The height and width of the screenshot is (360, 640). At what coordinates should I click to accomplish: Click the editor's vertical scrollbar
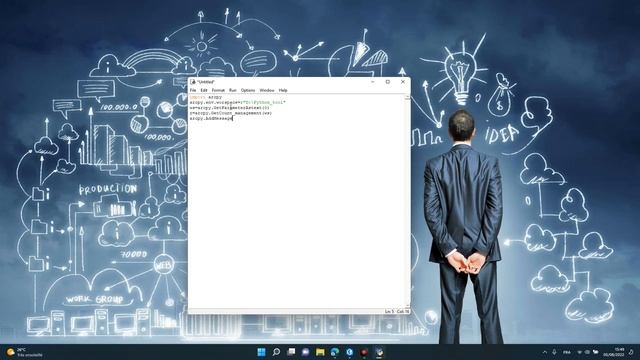tap(407, 202)
